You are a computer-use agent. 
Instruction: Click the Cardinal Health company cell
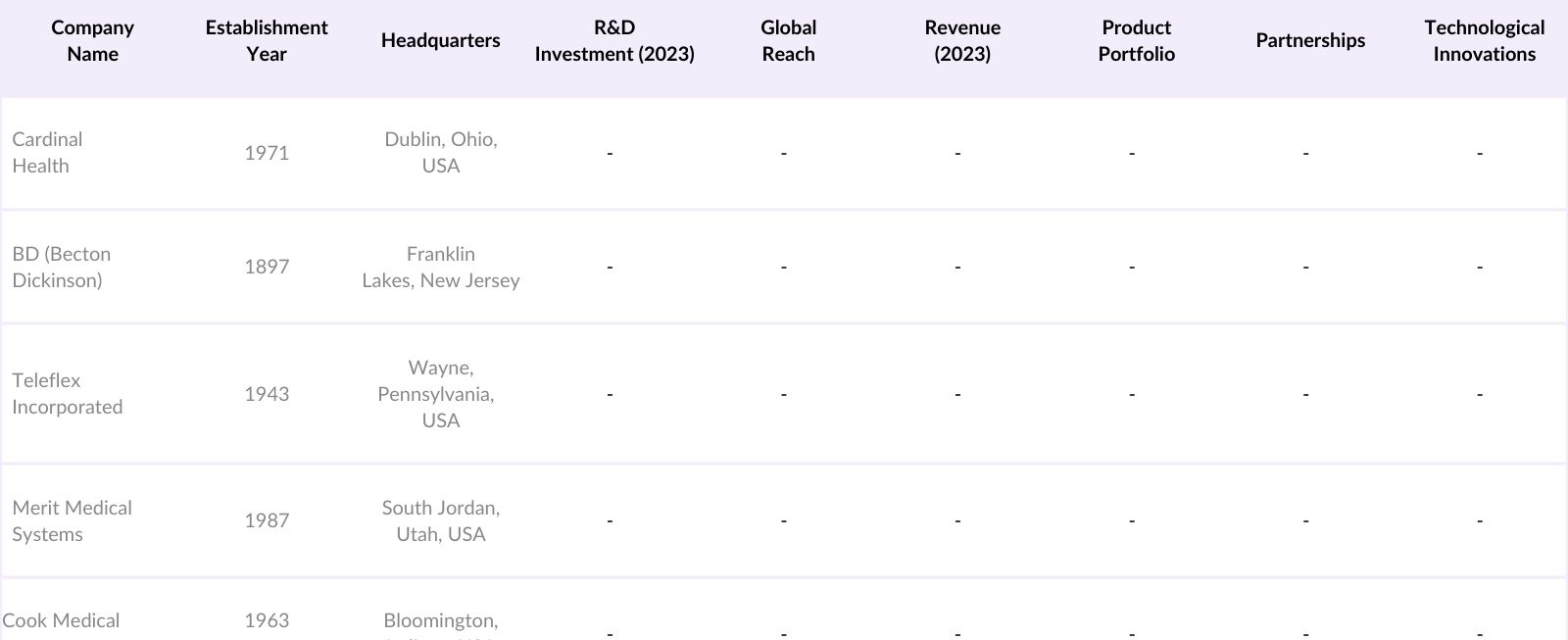tap(47, 153)
